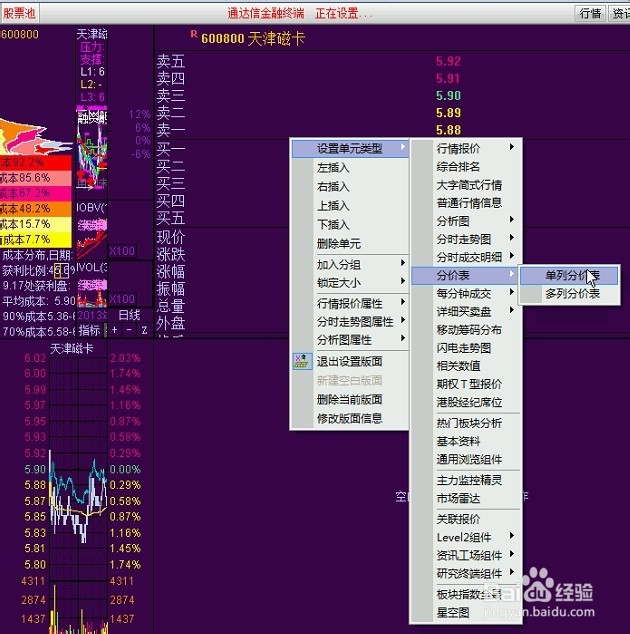
Task: Select 港股经纪席位 unit type
Action: 467,402
